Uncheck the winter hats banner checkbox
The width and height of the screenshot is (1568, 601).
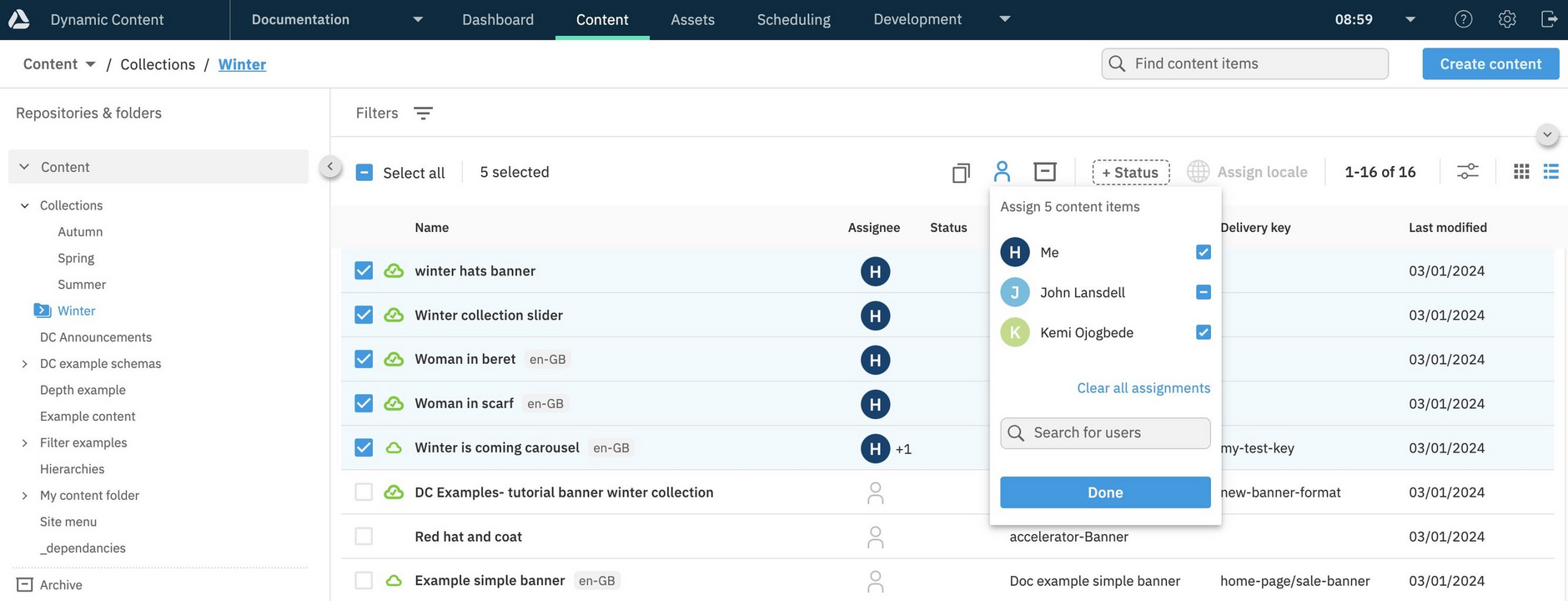point(364,270)
